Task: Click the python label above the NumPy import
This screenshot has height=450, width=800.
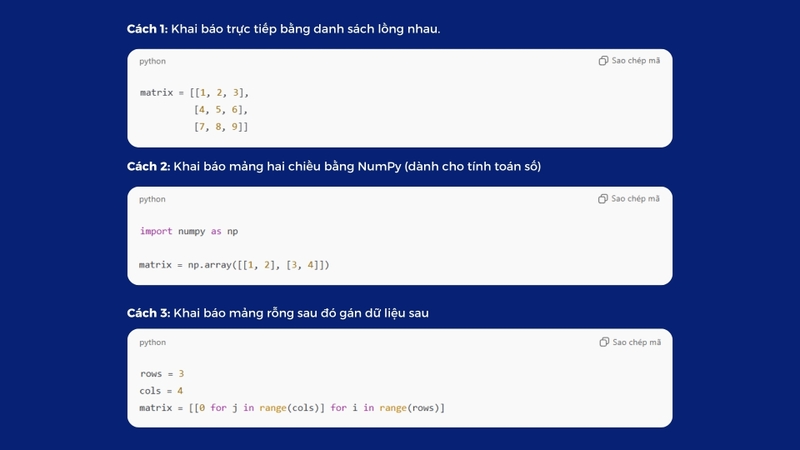Action: [x=152, y=199]
